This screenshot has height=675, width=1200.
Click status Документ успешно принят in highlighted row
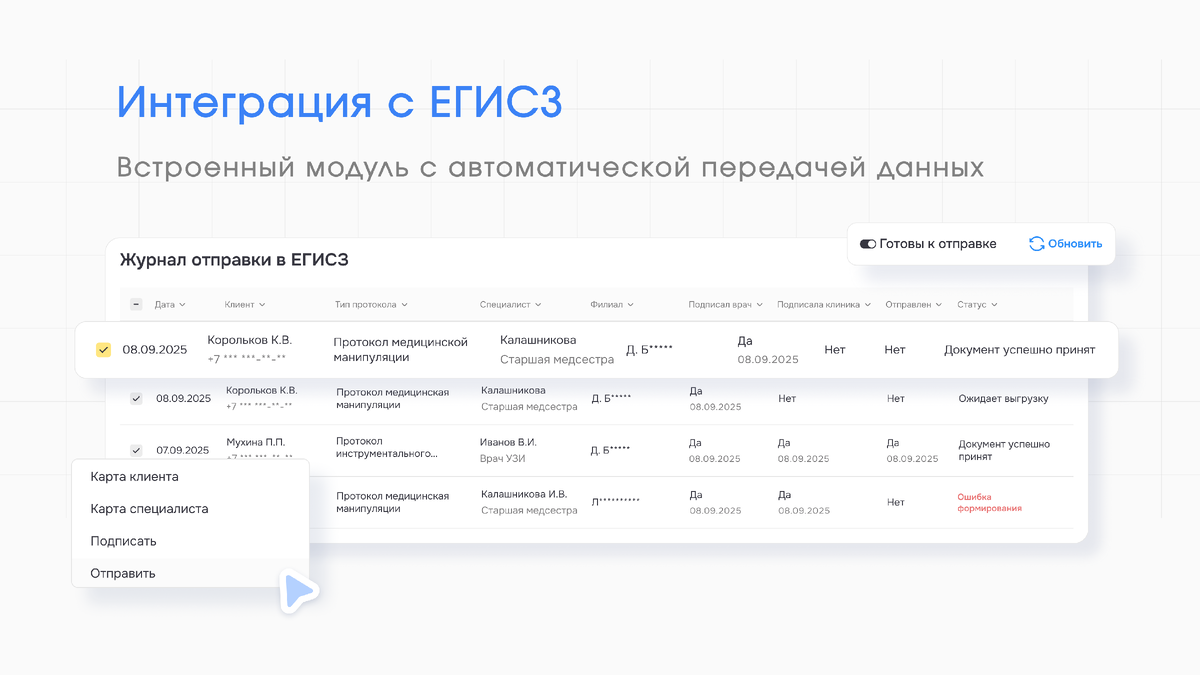click(1019, 350)
